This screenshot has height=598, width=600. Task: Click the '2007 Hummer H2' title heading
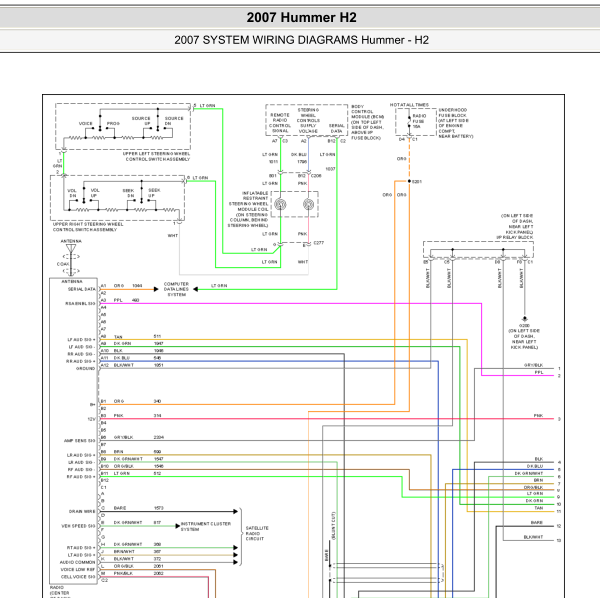[302, 17]
